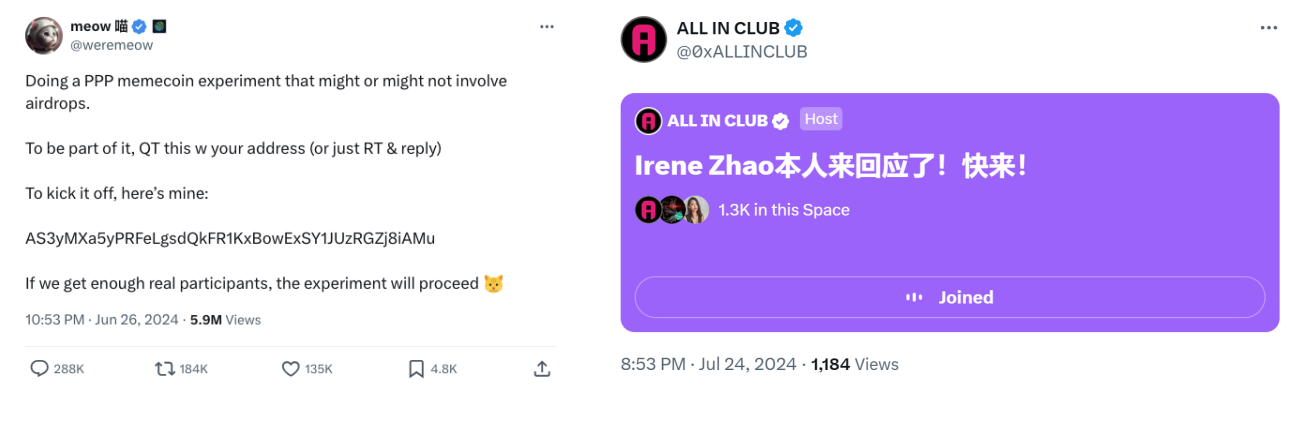The height and width of the screenshot is (427, 1294).
Task: Click the 8:53 PM Jul 24 timestamp
Action: click(x=708, y=364)
